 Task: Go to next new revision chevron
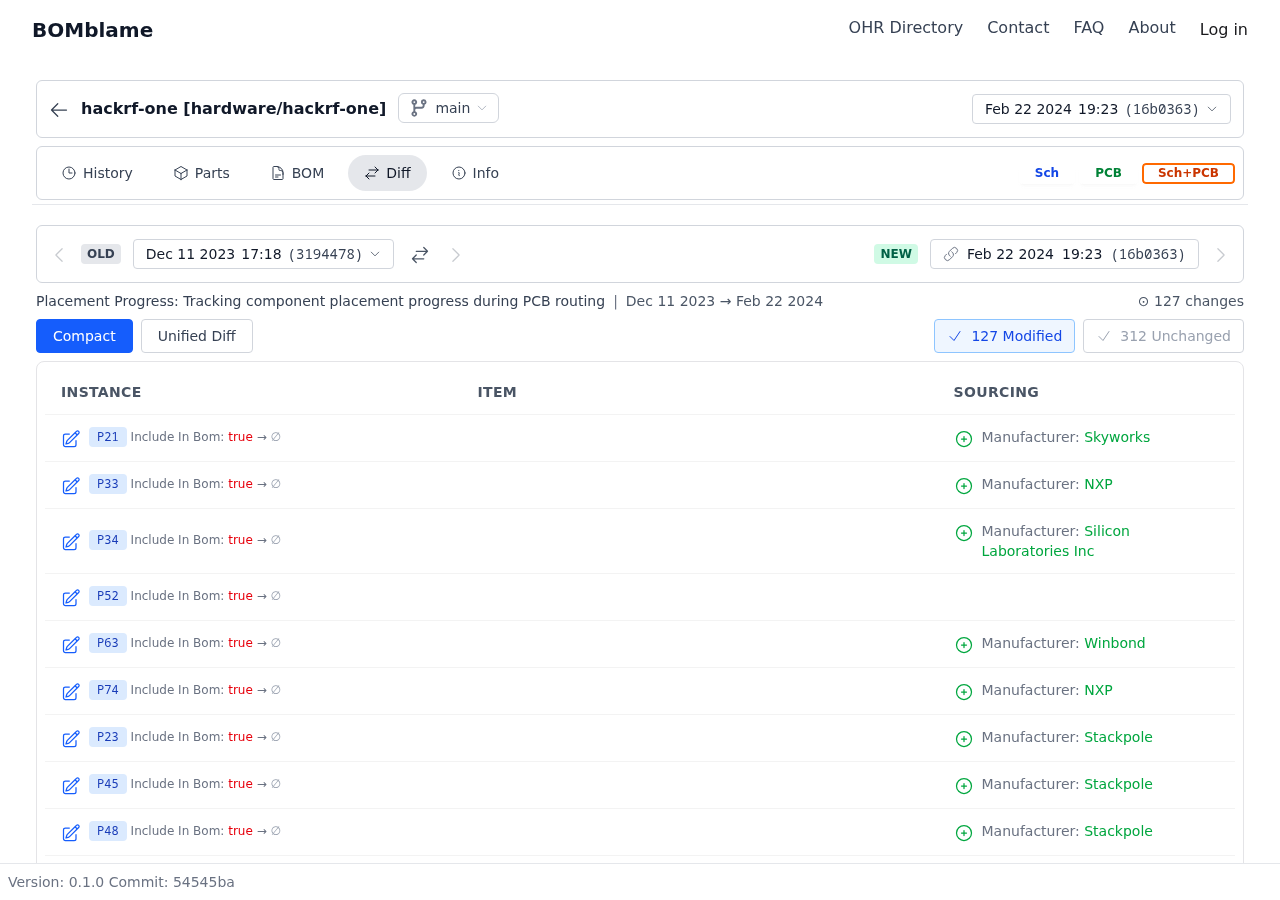1220,255
